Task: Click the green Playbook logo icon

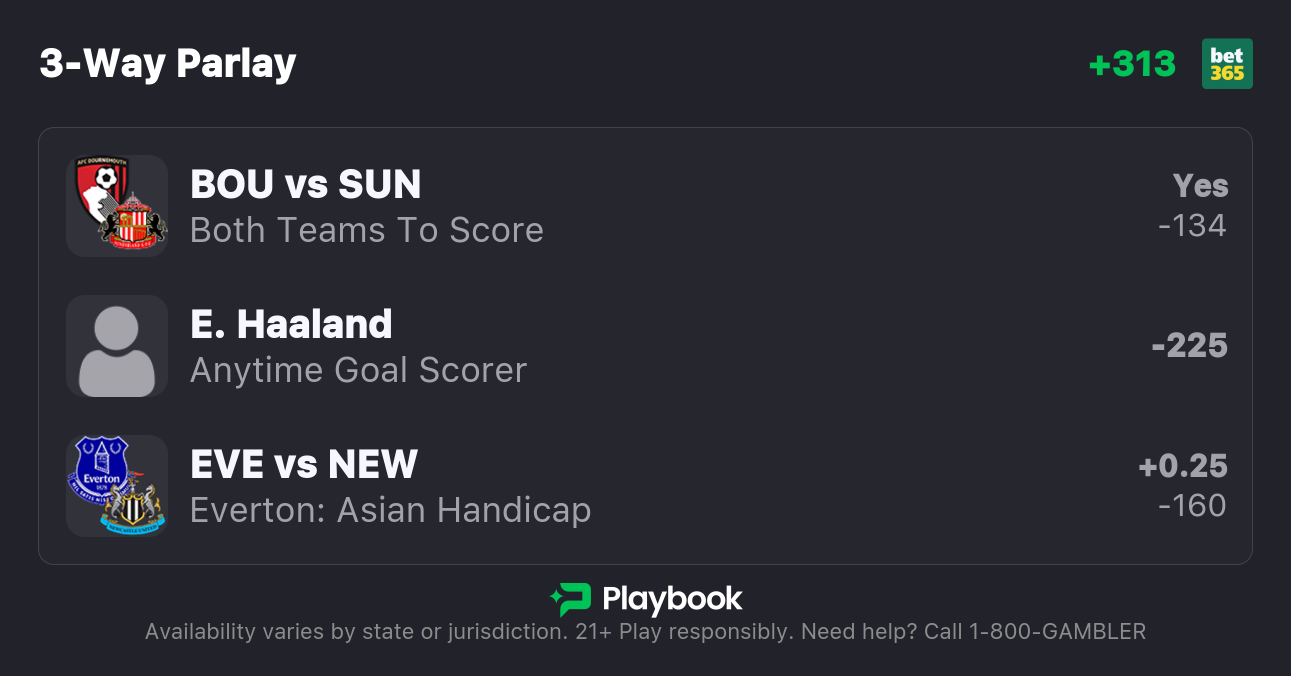Action: [x=571, y=599]
